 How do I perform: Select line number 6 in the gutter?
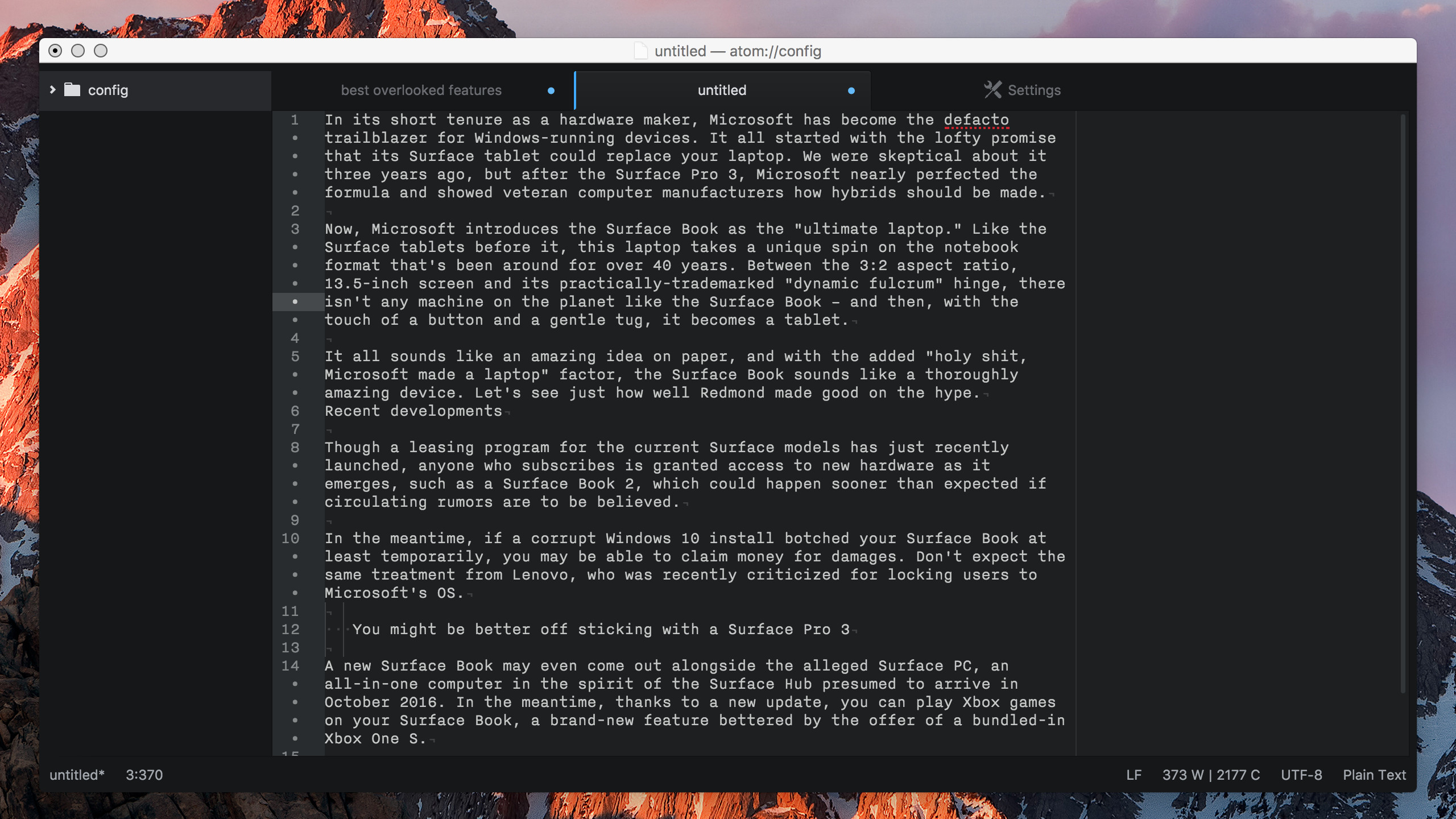pyautogui.click(x=295, y=411)
